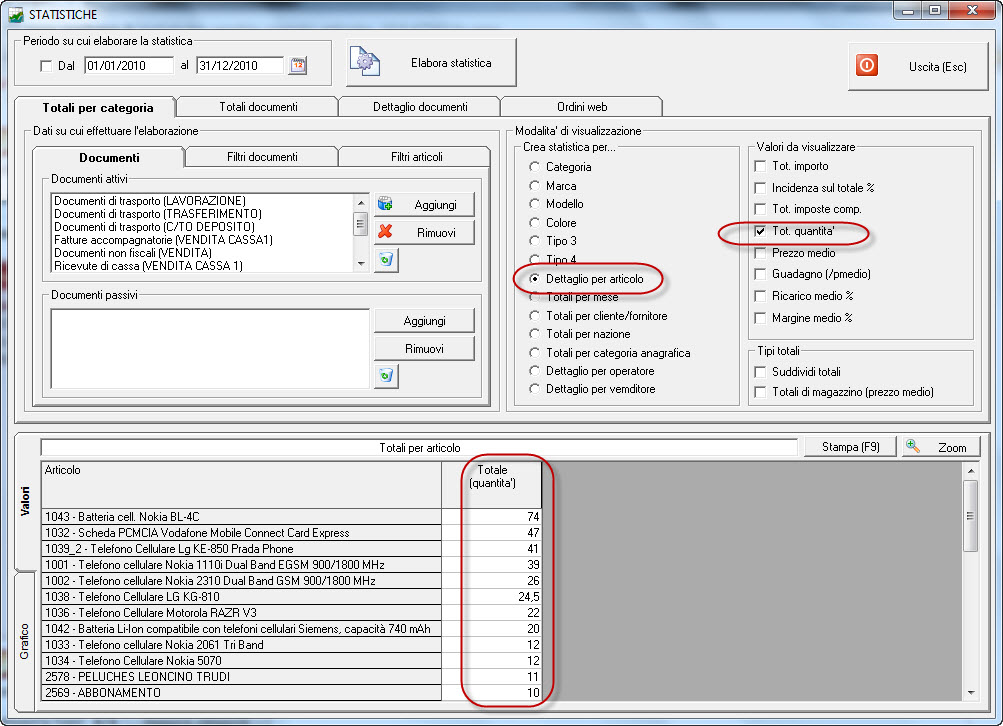Open the Filtri documenti subtab
Viewport: 1003px width, 726px height.
[x=262, y=157]
